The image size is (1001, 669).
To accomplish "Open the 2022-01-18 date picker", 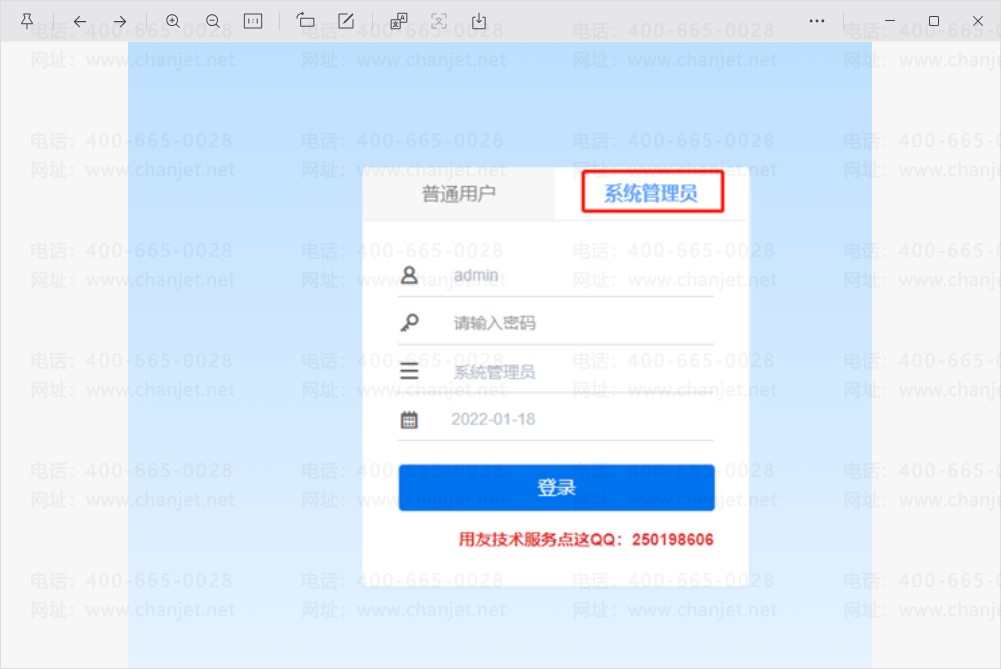I will point(555,419).
